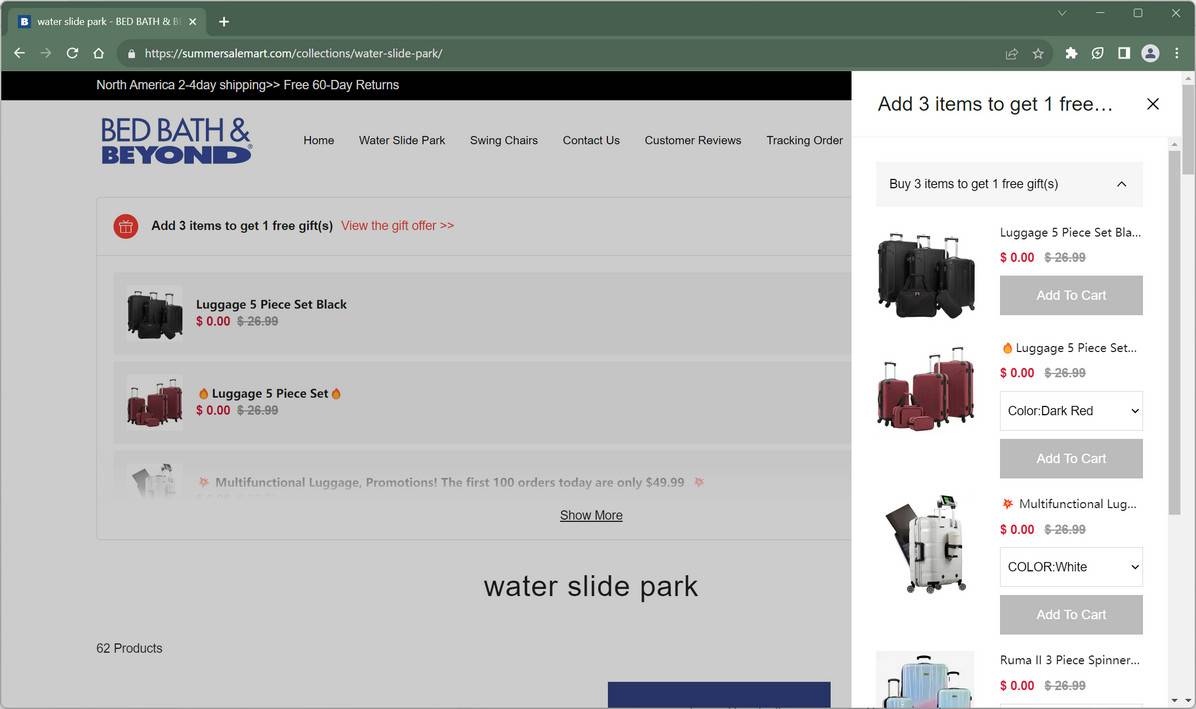The height and width of the screenshot is (709, 1196).
Task: Open the Chrome three-dot menu
Action: click(x=1177, y=53)
